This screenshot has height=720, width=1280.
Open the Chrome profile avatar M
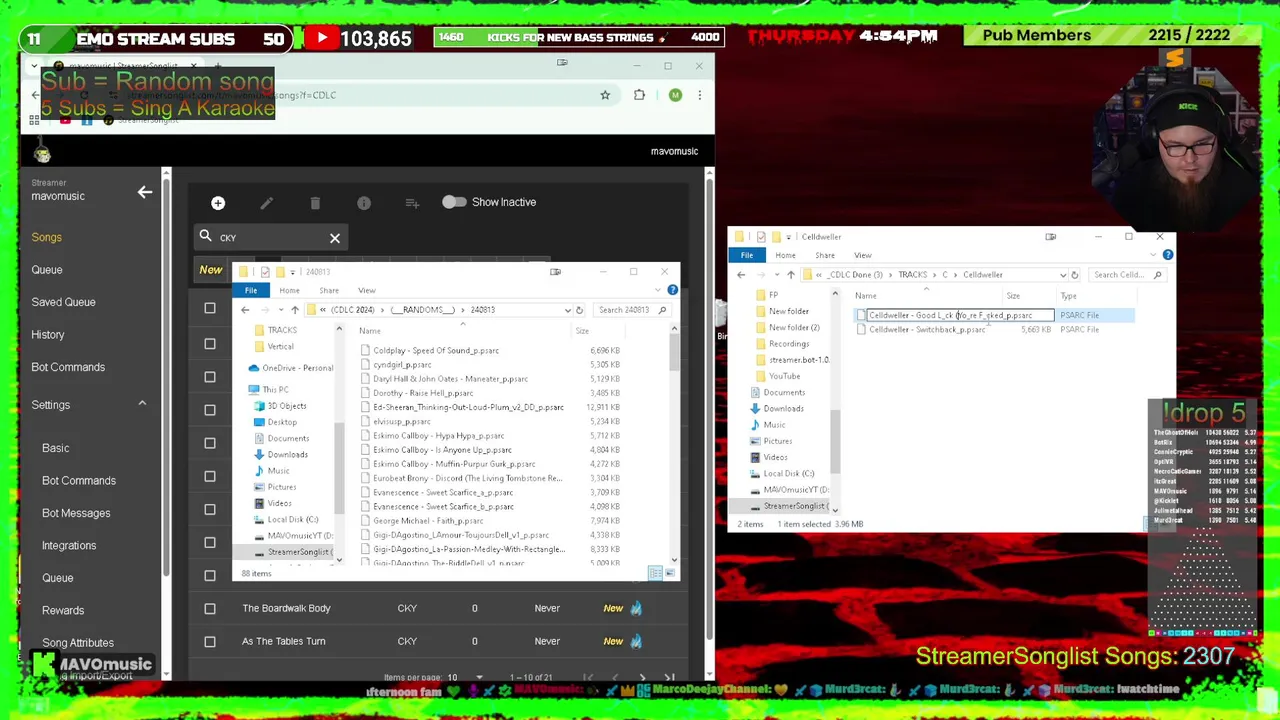(675, 95)
